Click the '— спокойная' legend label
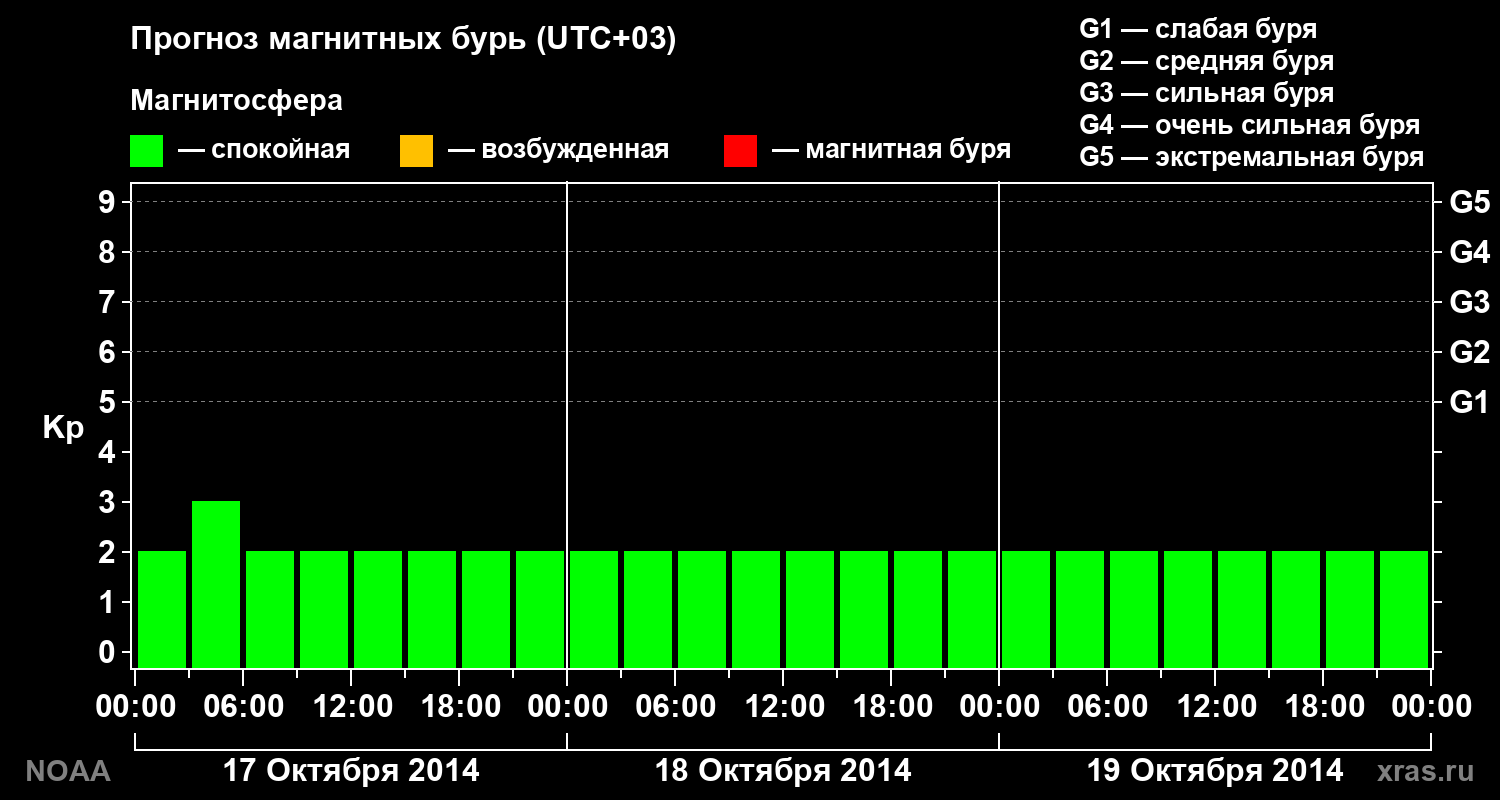The width and height of the screenshot is (1500, 800). click(264, 151)
